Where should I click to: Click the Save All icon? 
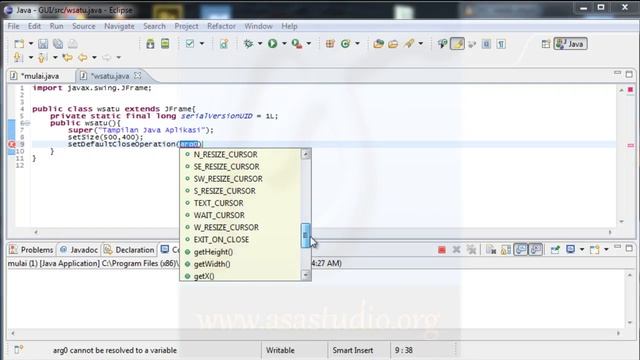(58, 44)
